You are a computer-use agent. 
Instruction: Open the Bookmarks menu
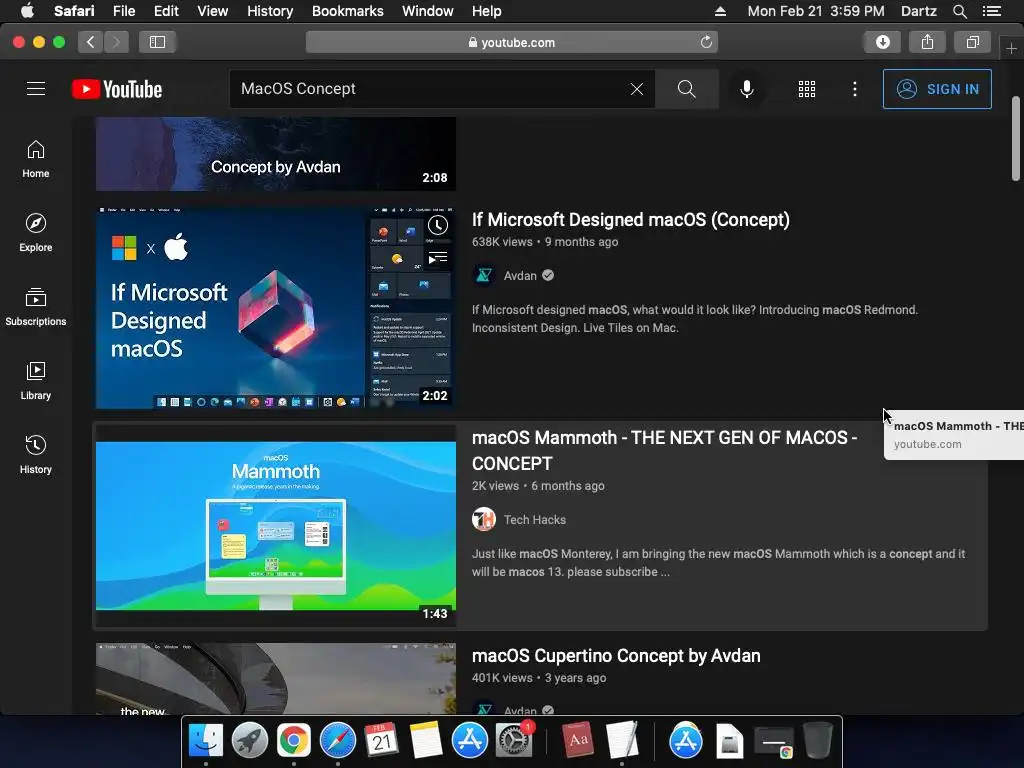coord(347,11)
